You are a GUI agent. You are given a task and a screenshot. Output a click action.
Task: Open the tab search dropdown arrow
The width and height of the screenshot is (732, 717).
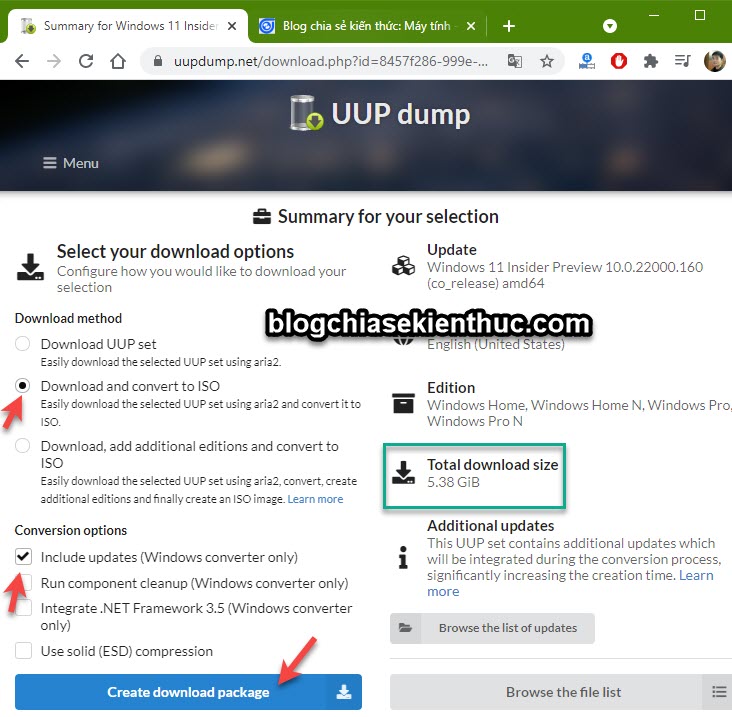coord(610,26)
